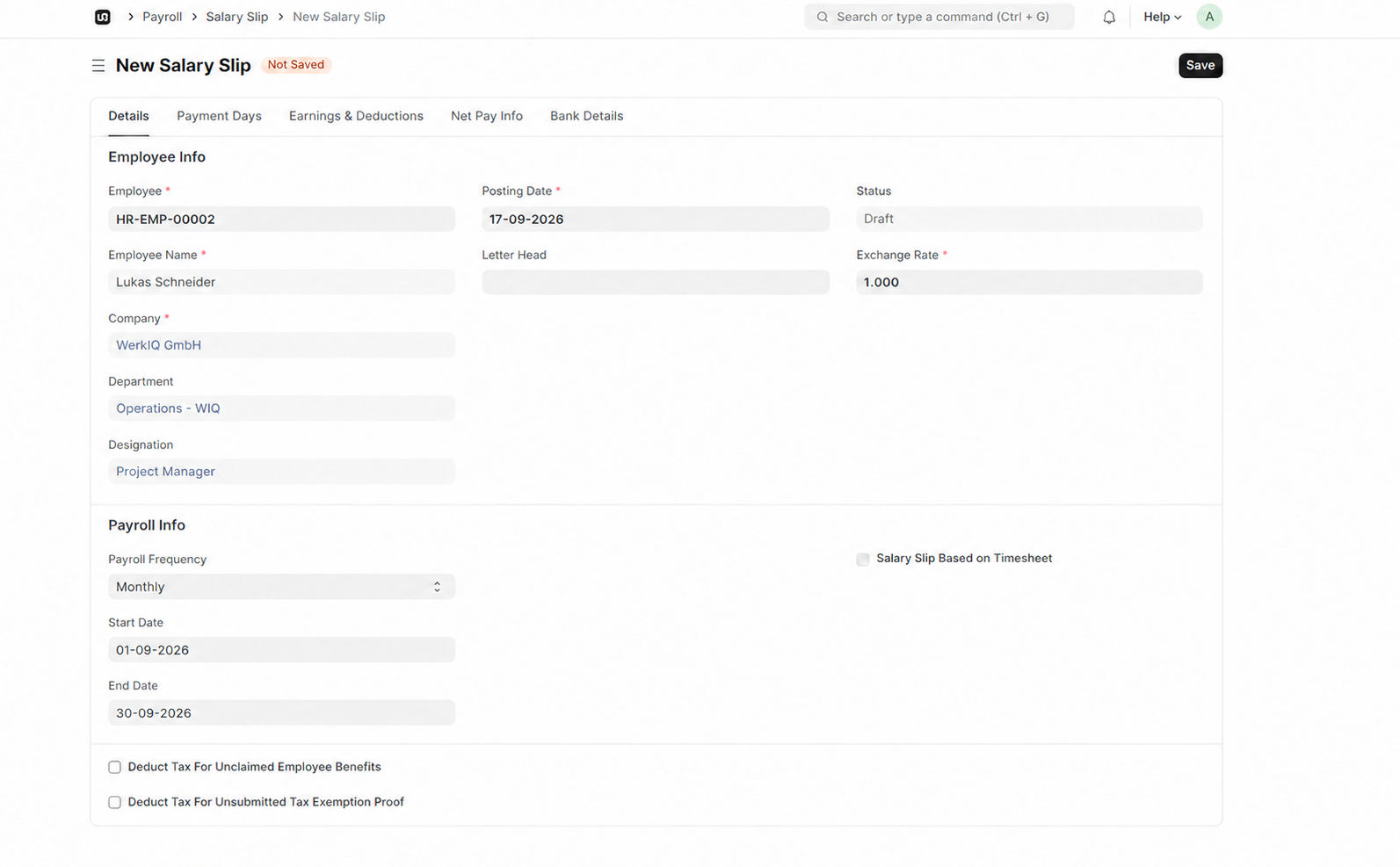The width and height of the screenshot is (1400, 867).
Task: Click the Company field WerkIQ GmbH
Action: point(281,345)
